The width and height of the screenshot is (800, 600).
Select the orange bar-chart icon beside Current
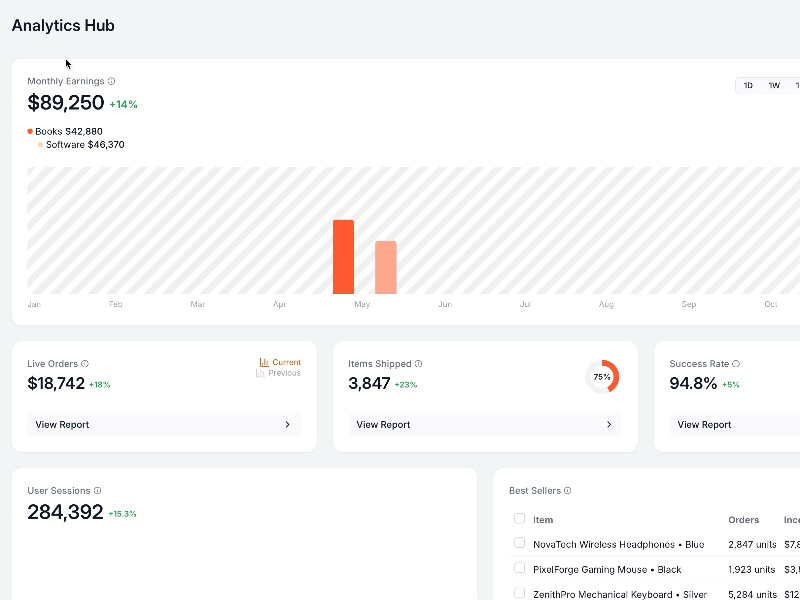(x=263, y=361)
